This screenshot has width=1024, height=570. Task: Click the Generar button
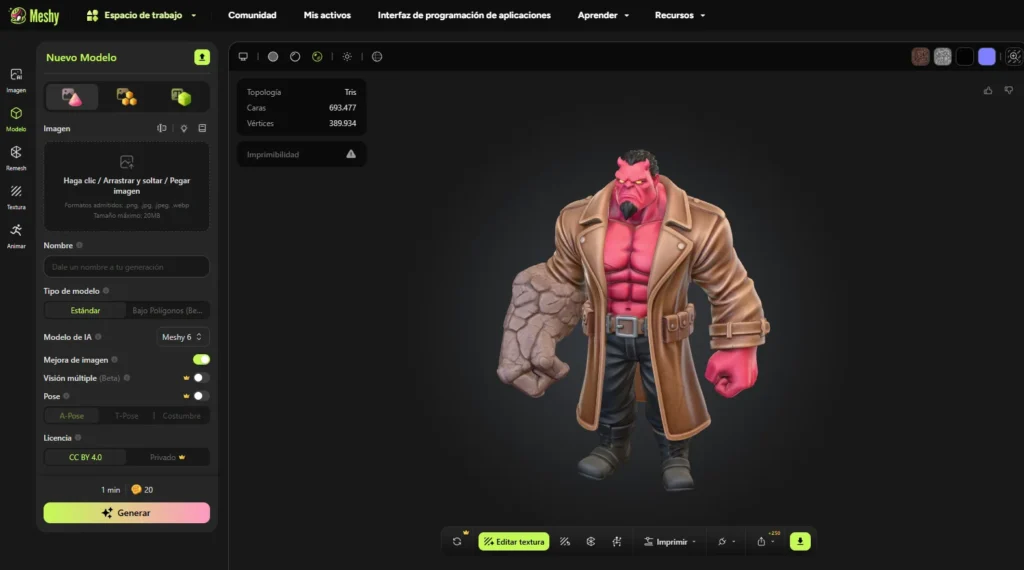(x=127, y=513)
